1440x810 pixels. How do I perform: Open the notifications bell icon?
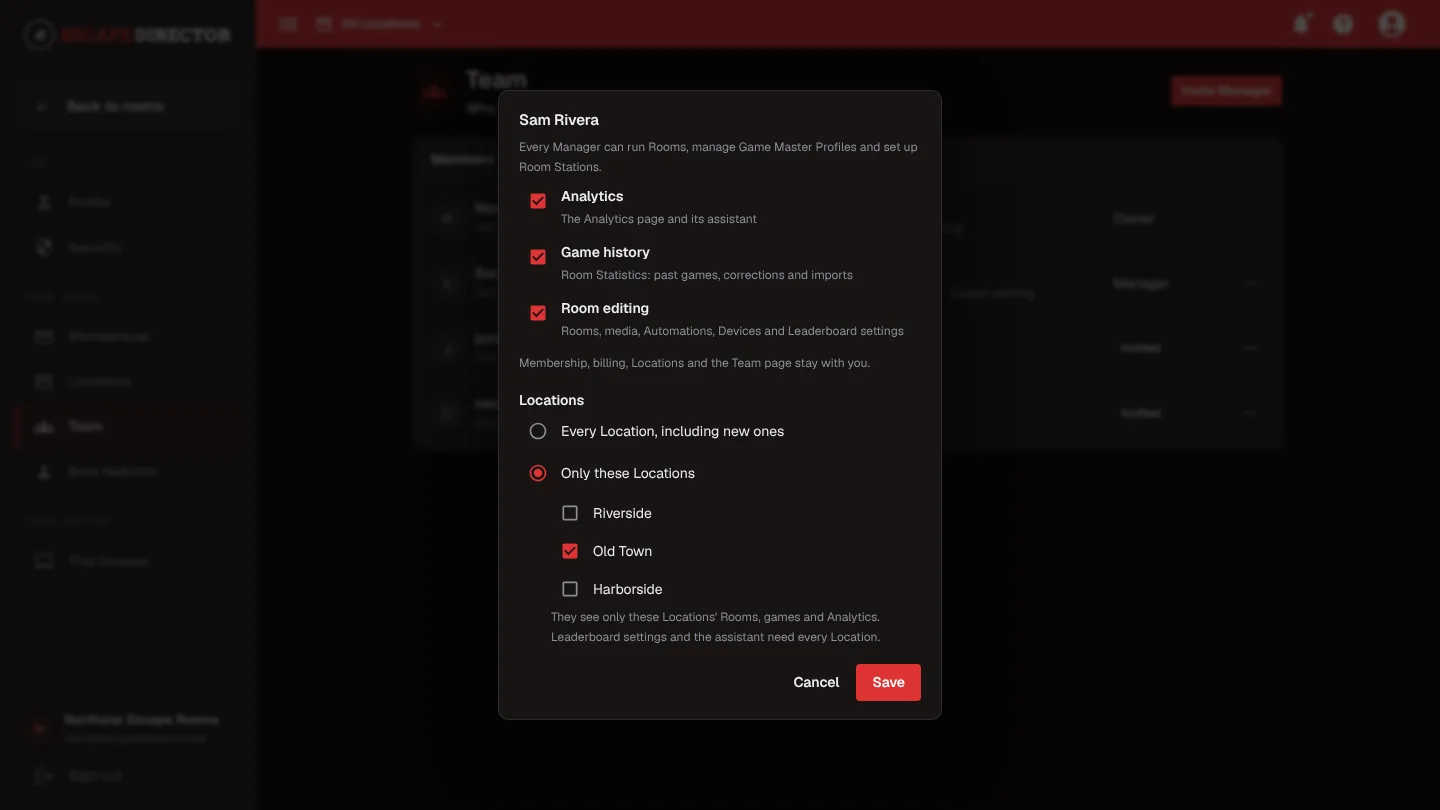coord(1302,24)
